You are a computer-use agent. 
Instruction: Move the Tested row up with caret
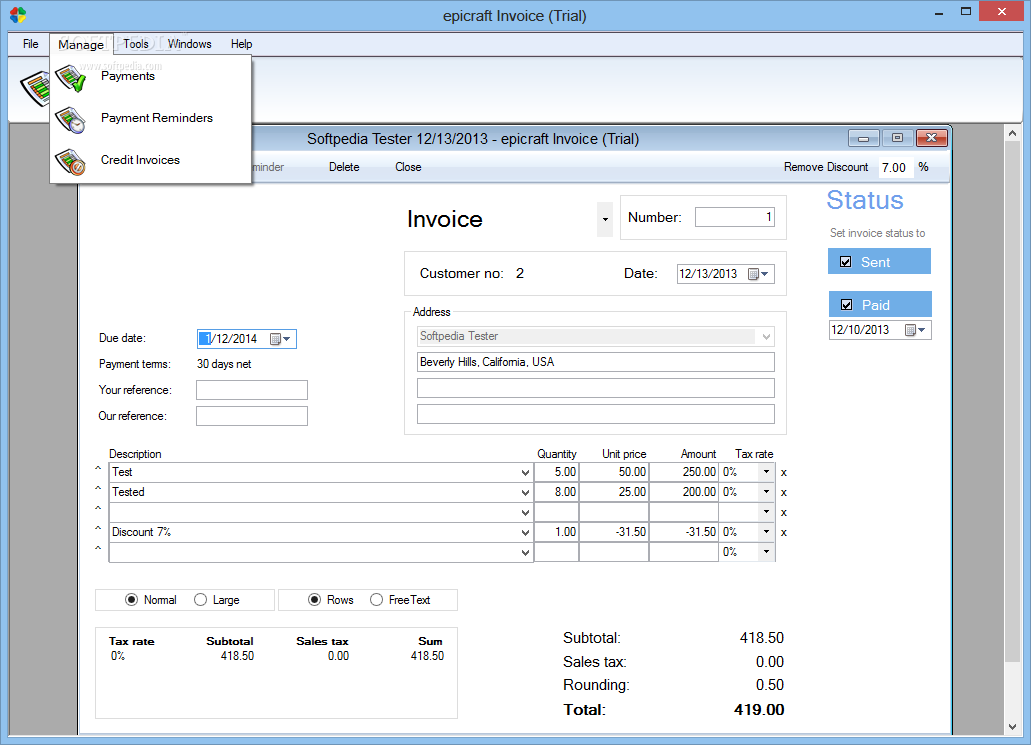tap(98, 489)
